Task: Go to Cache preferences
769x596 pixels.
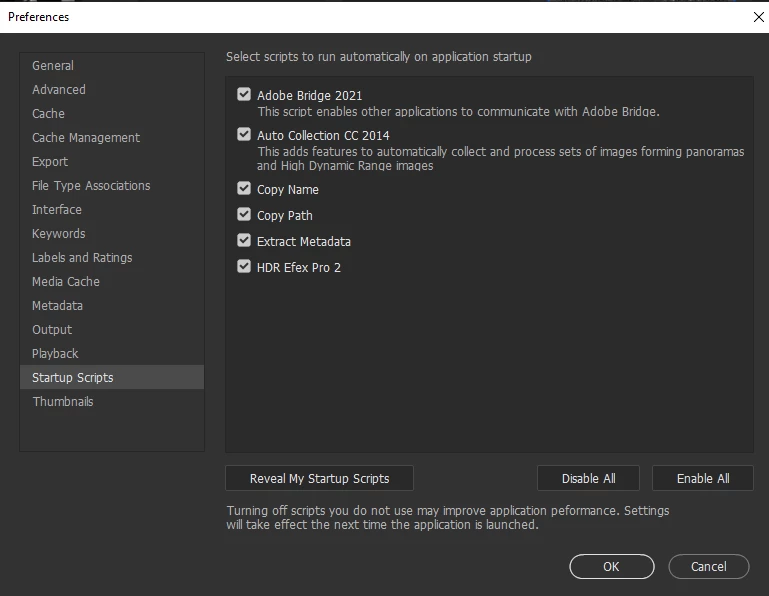Action: point(112,113)
